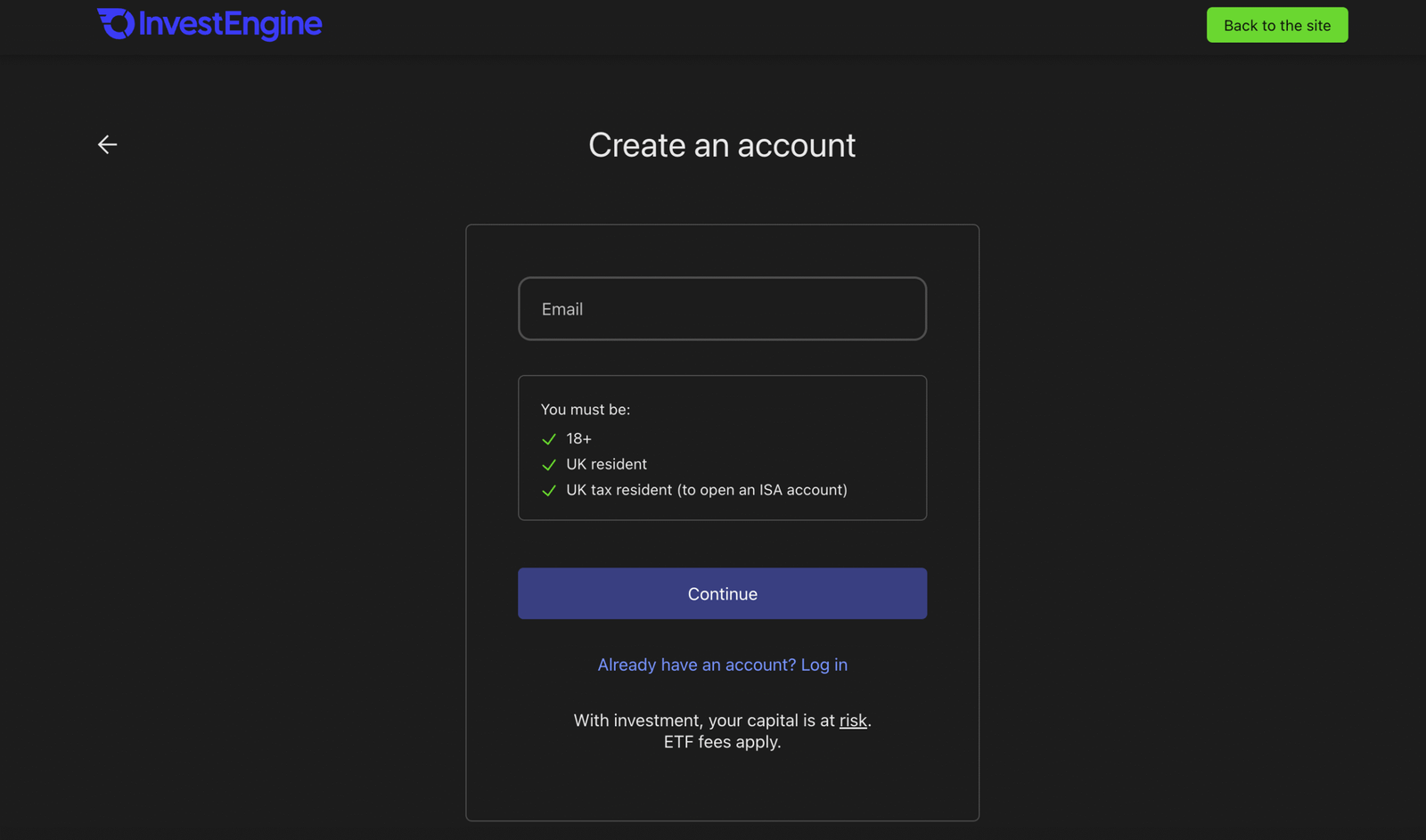Viewport: 1426px width, 840px height.
Task: Click the ETF fees apply text
Action: coord(722,742)
